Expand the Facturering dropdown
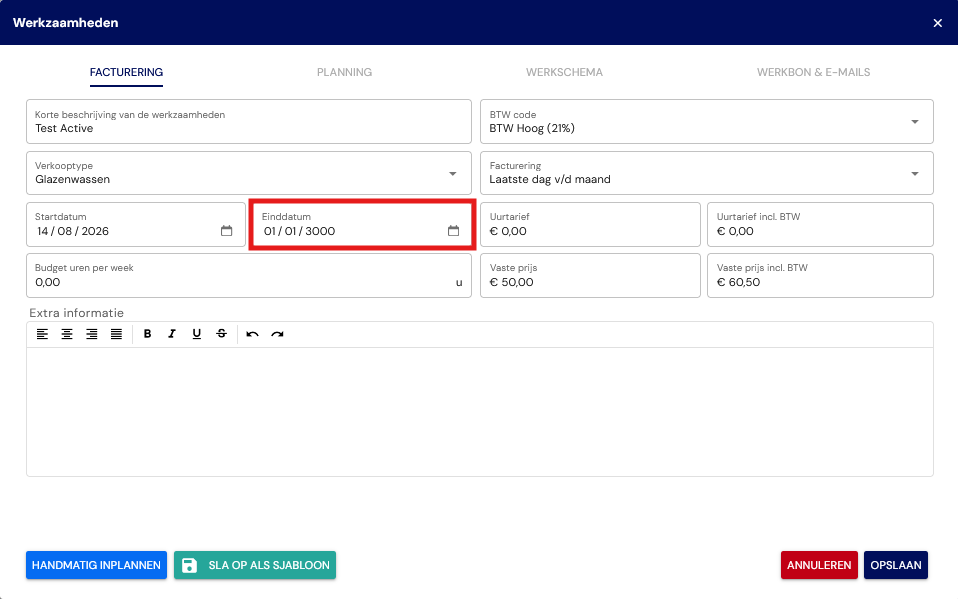The width and height of the screenshot is (958, 599). pyautogui.click(x=915, y=174)
